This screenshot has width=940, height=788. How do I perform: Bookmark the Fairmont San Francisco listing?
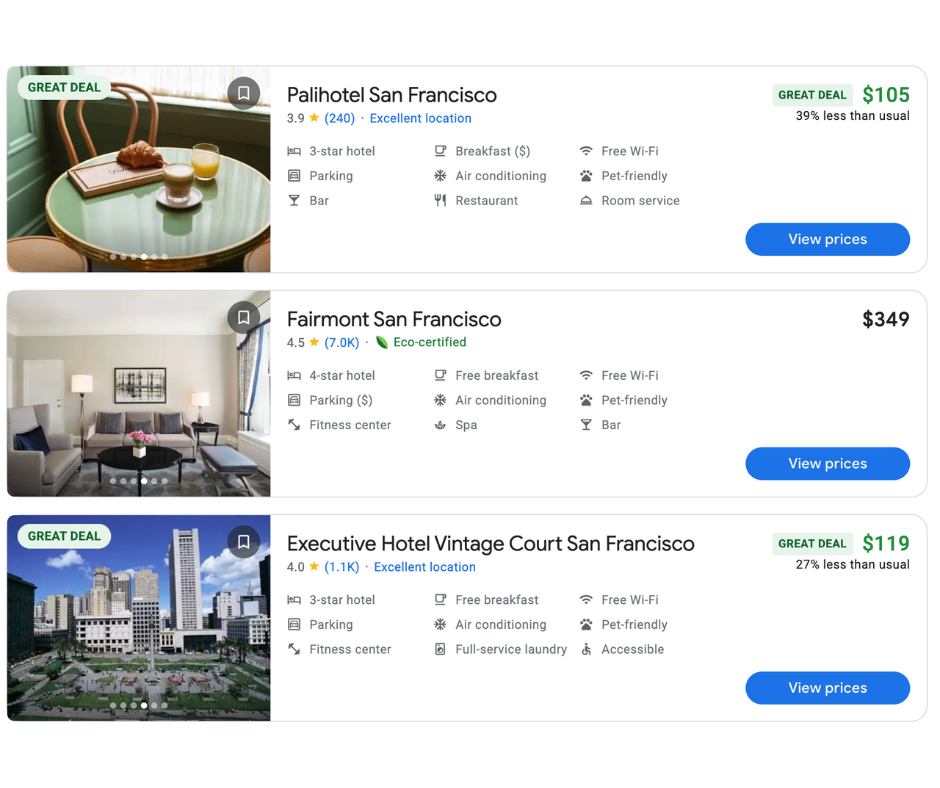[x=243, y=317]
